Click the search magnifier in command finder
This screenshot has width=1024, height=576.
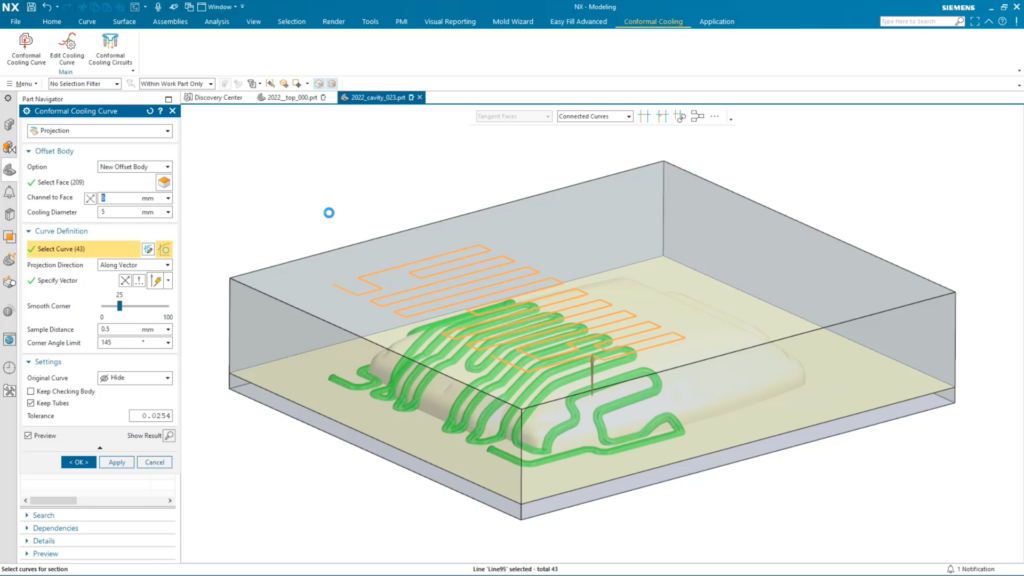[959, 22]
